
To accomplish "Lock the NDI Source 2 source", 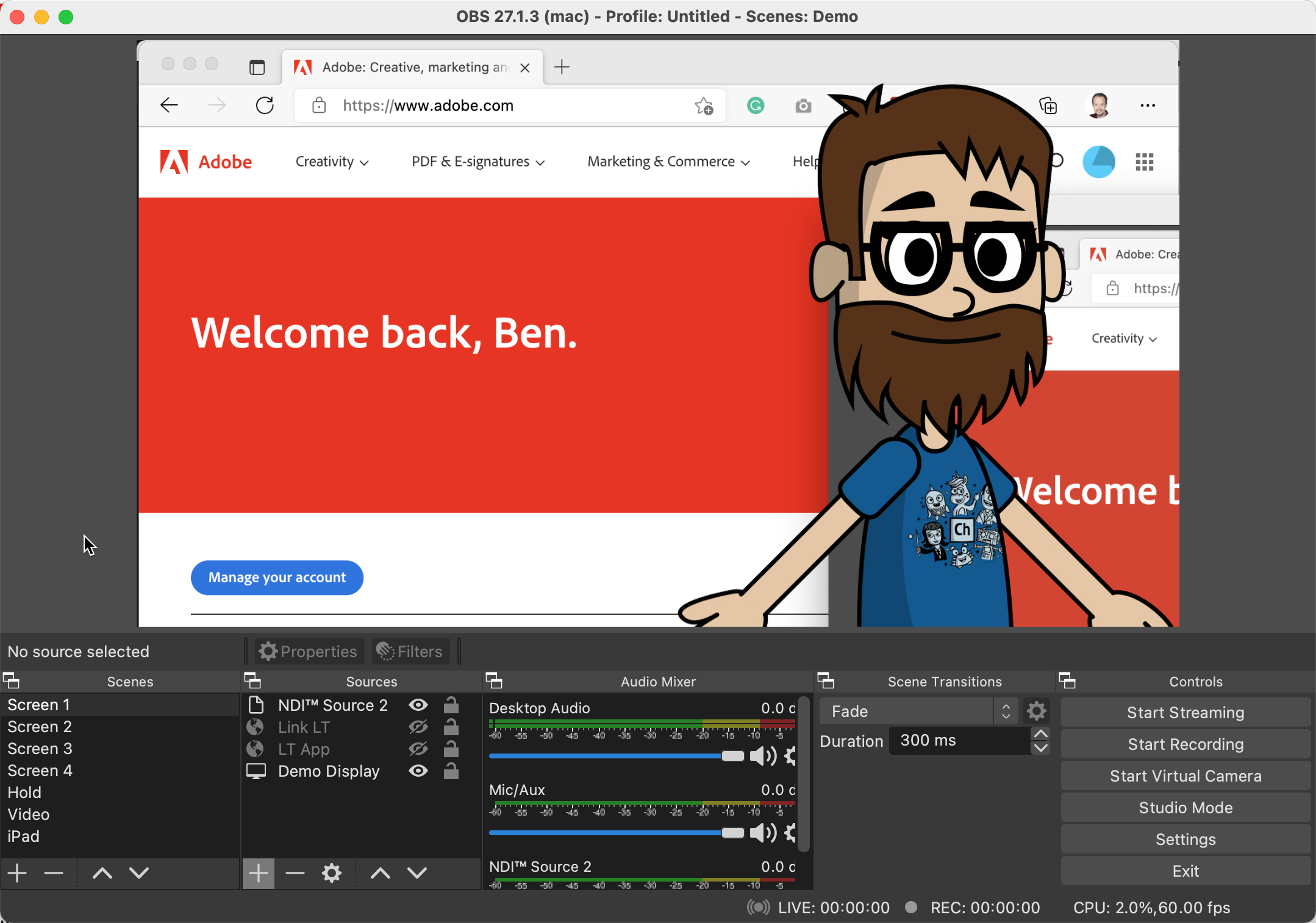I will [x=451, y=705].
